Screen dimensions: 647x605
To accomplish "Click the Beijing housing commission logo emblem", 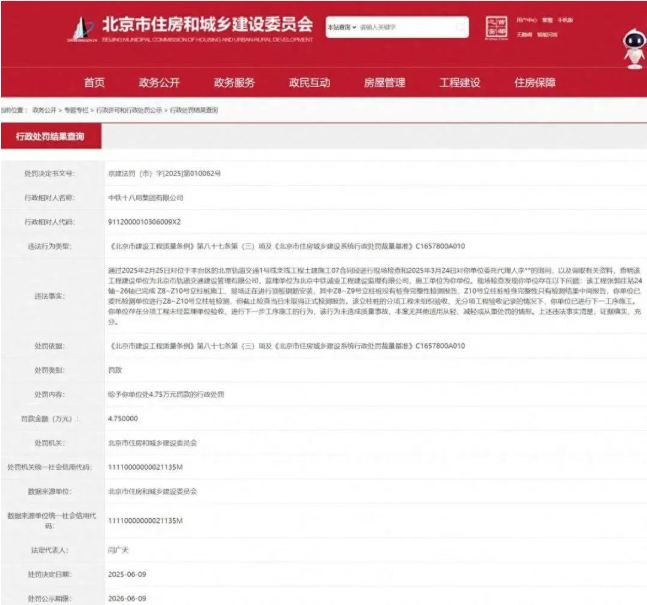I will click(83, 27).
